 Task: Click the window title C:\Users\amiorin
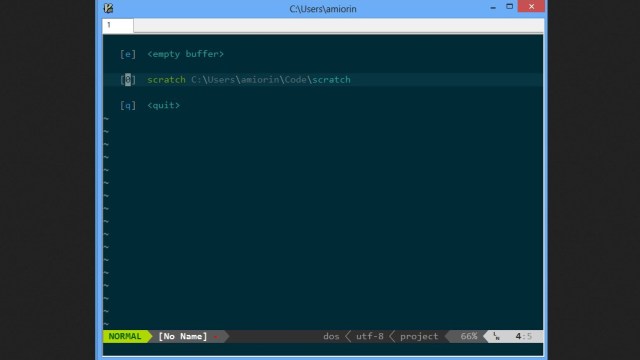click(323, 9)
